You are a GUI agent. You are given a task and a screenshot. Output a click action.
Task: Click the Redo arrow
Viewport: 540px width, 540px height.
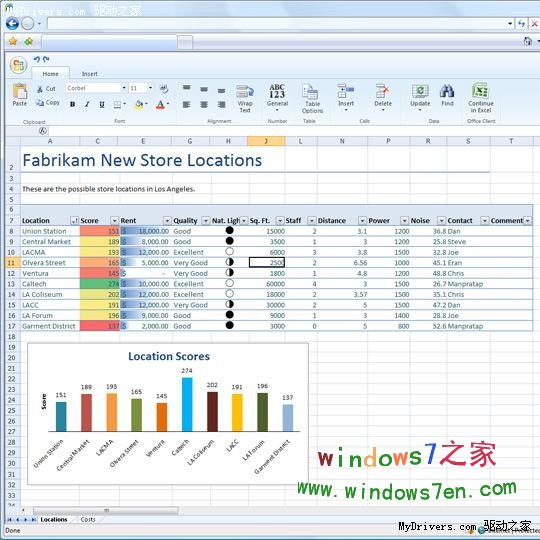tap(46, 59)
